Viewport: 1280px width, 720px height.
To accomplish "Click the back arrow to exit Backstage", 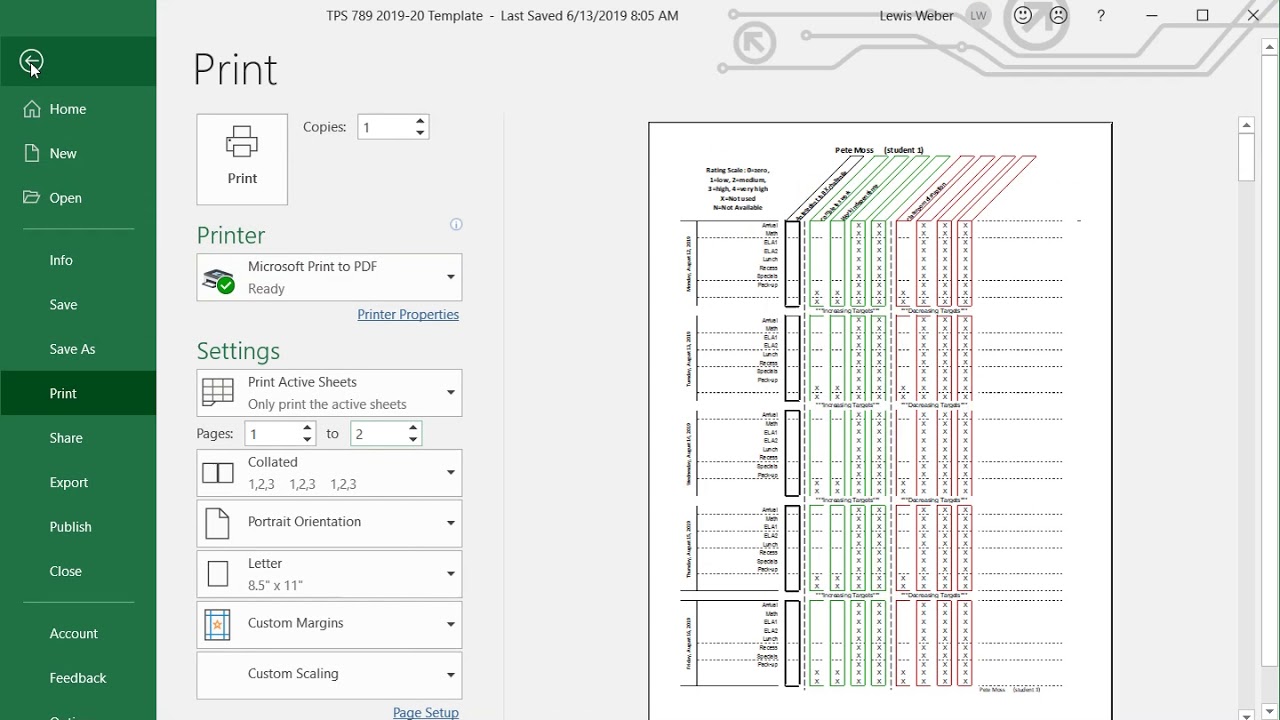I will click(x=31, y=62).
